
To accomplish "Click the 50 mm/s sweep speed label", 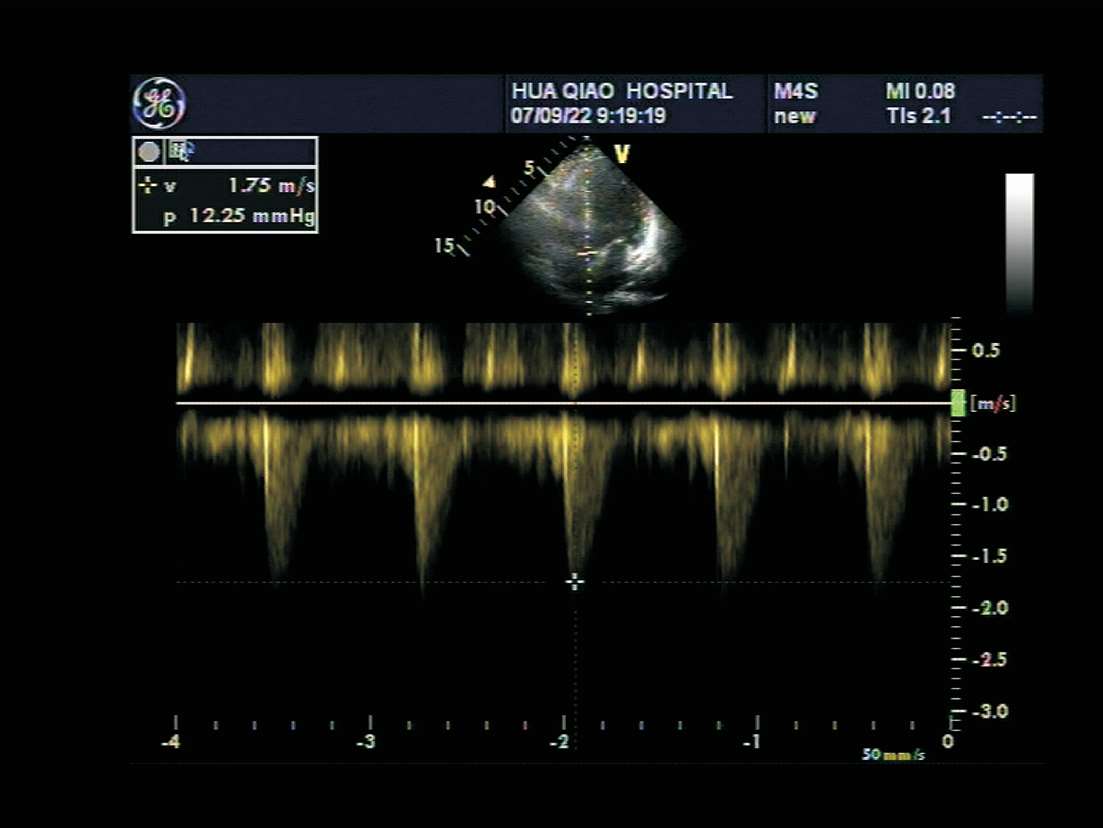I will click(893, 755).
